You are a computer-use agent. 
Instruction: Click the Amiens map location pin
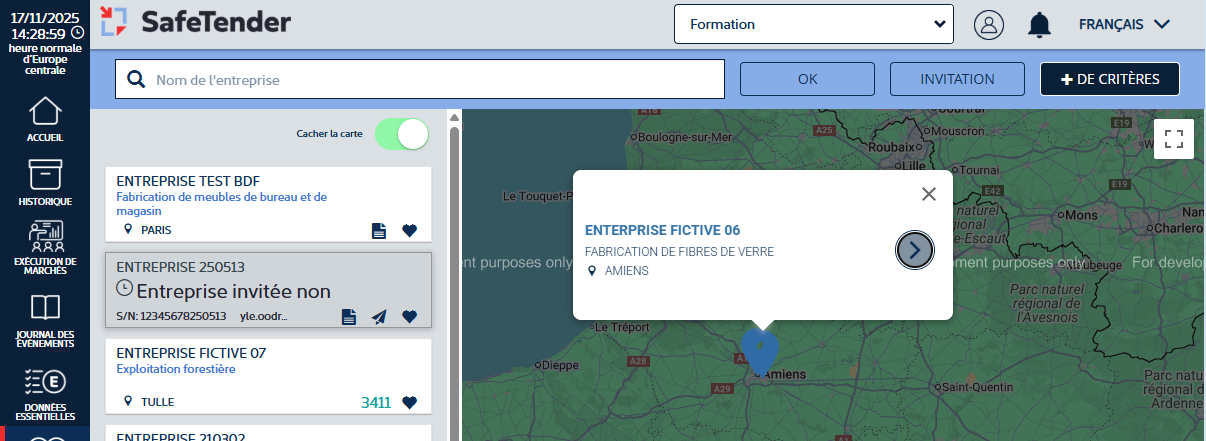coord(760,349)
